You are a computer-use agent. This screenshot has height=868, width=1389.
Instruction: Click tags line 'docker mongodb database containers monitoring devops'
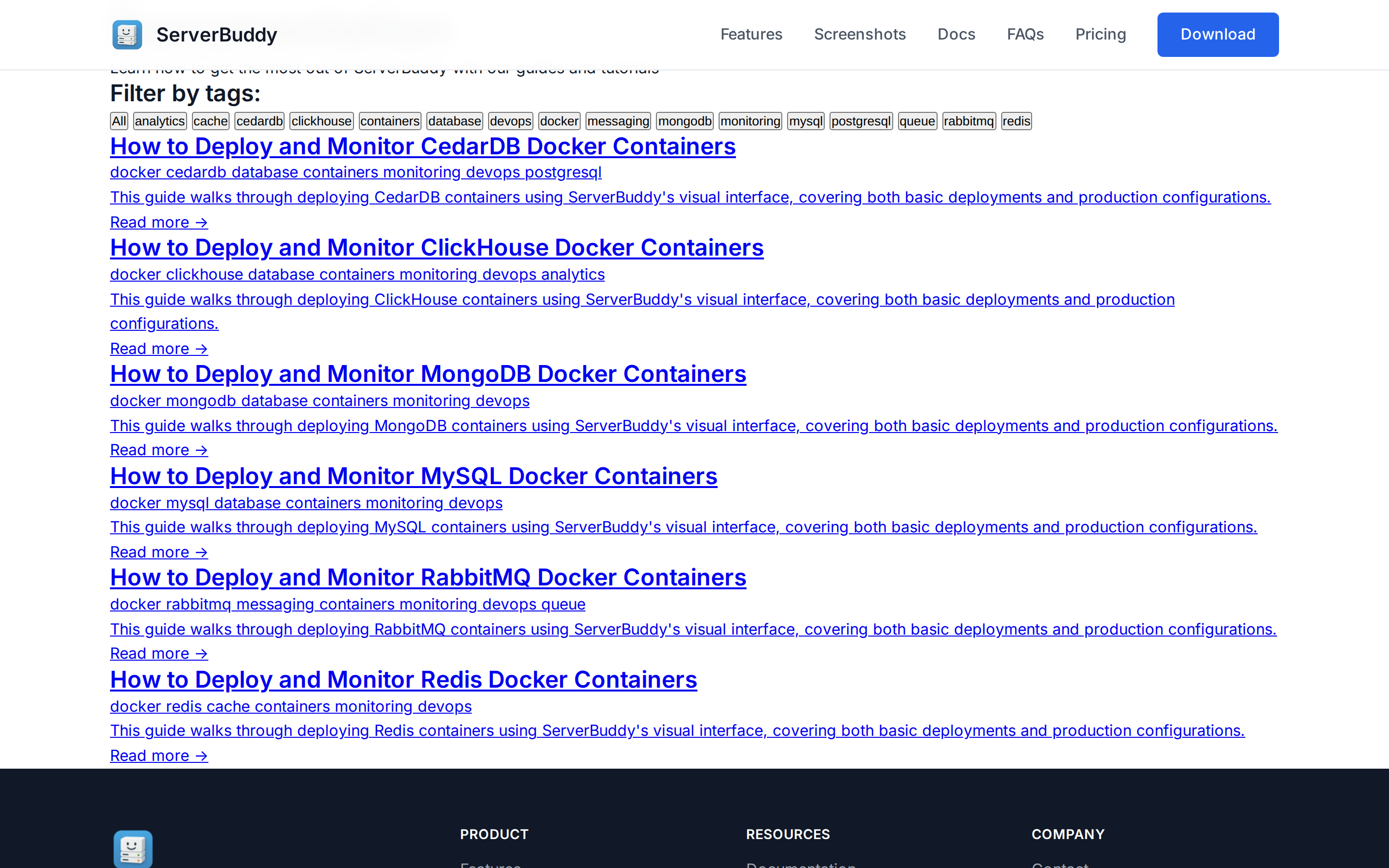point(320,401)
